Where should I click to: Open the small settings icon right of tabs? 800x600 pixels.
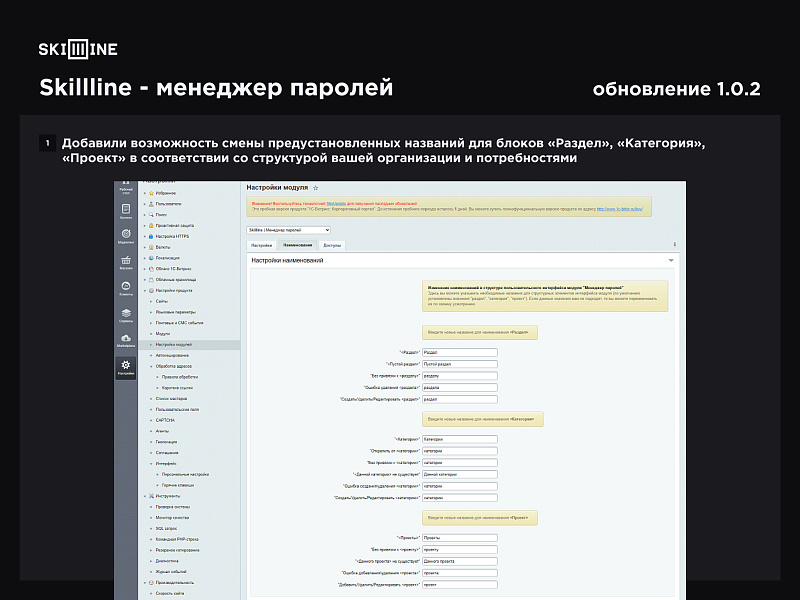click(674, 245)
